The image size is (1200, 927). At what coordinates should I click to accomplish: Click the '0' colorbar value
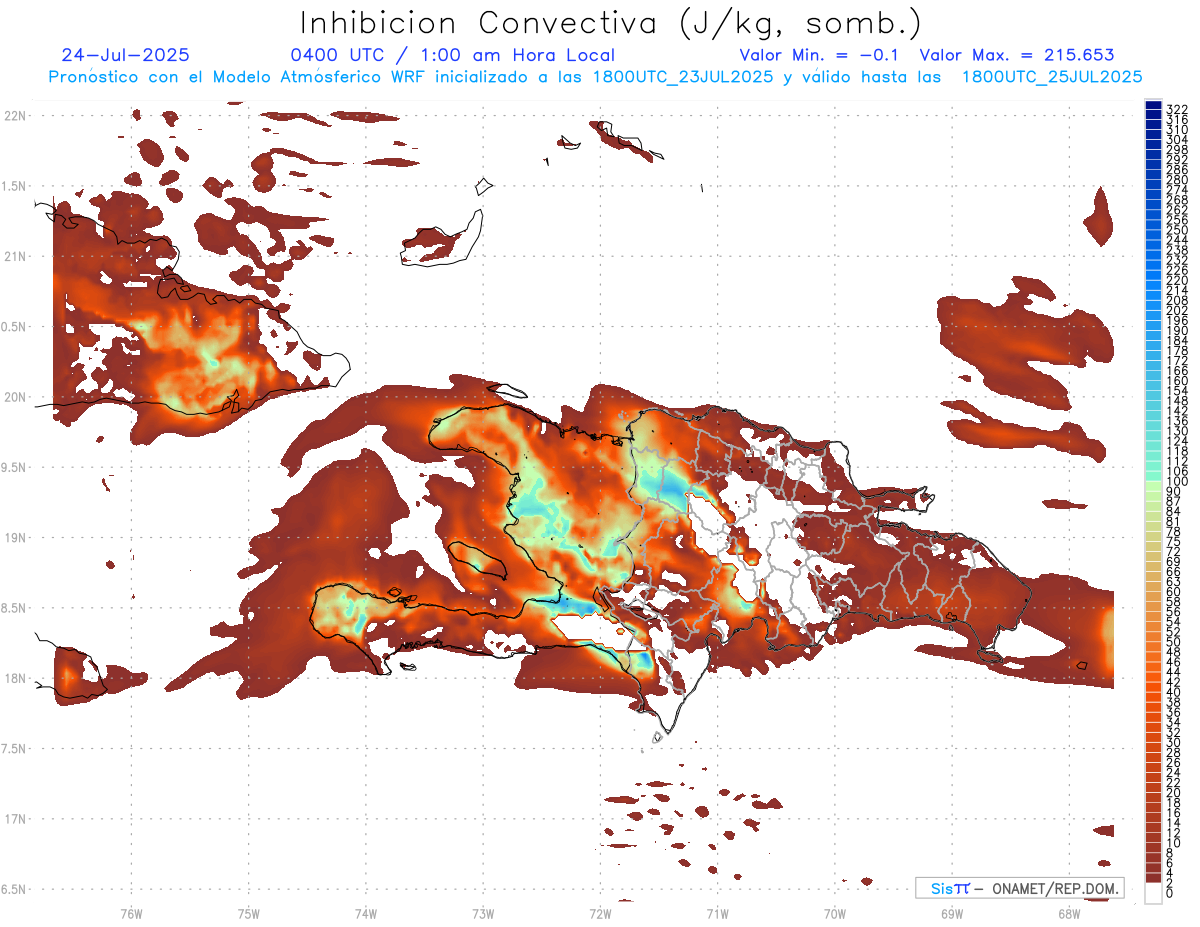click(x=1170, y=895)
